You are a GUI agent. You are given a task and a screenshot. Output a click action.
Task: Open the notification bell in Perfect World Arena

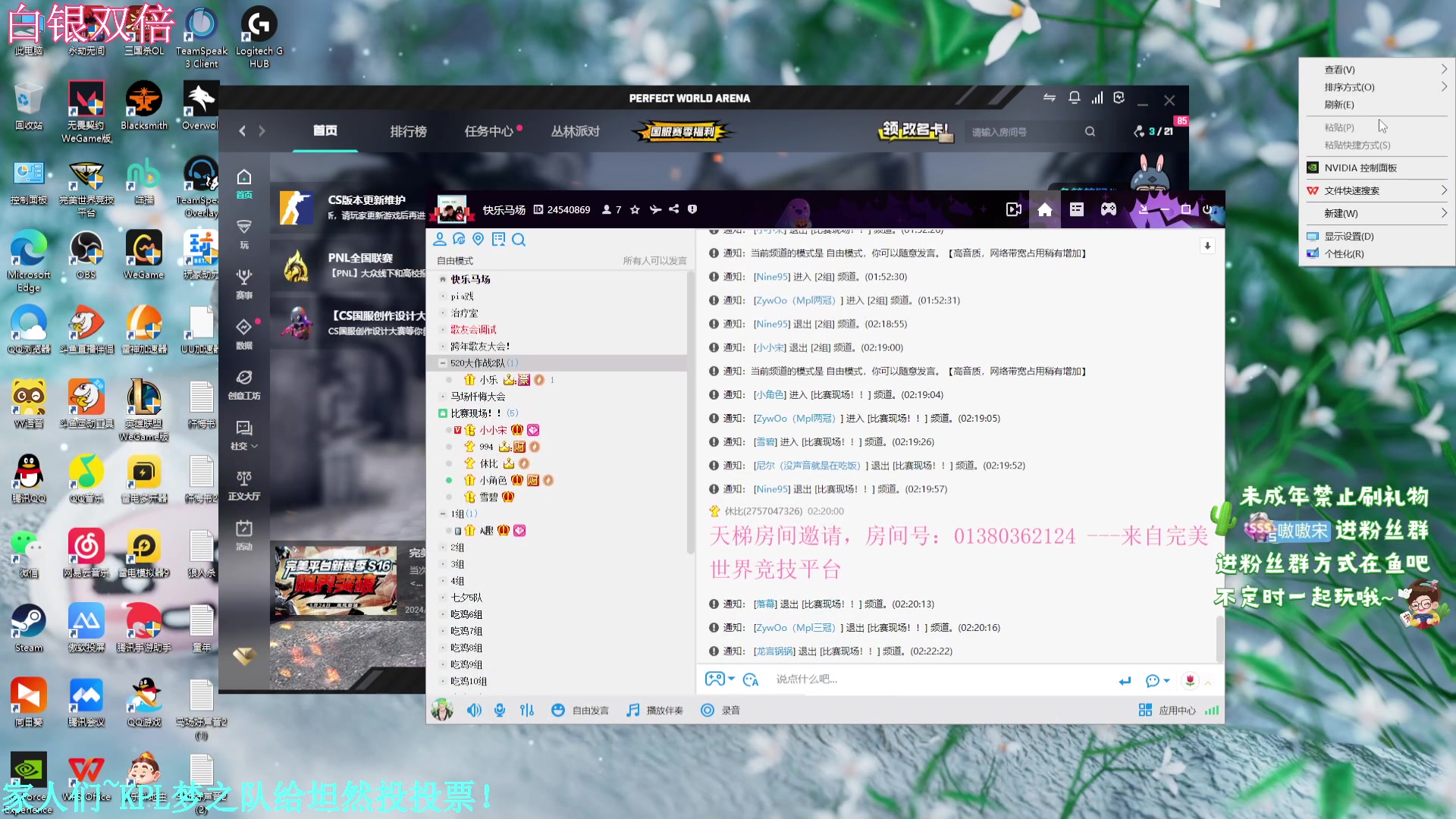pyautogui.click(x=1074, y=98)
